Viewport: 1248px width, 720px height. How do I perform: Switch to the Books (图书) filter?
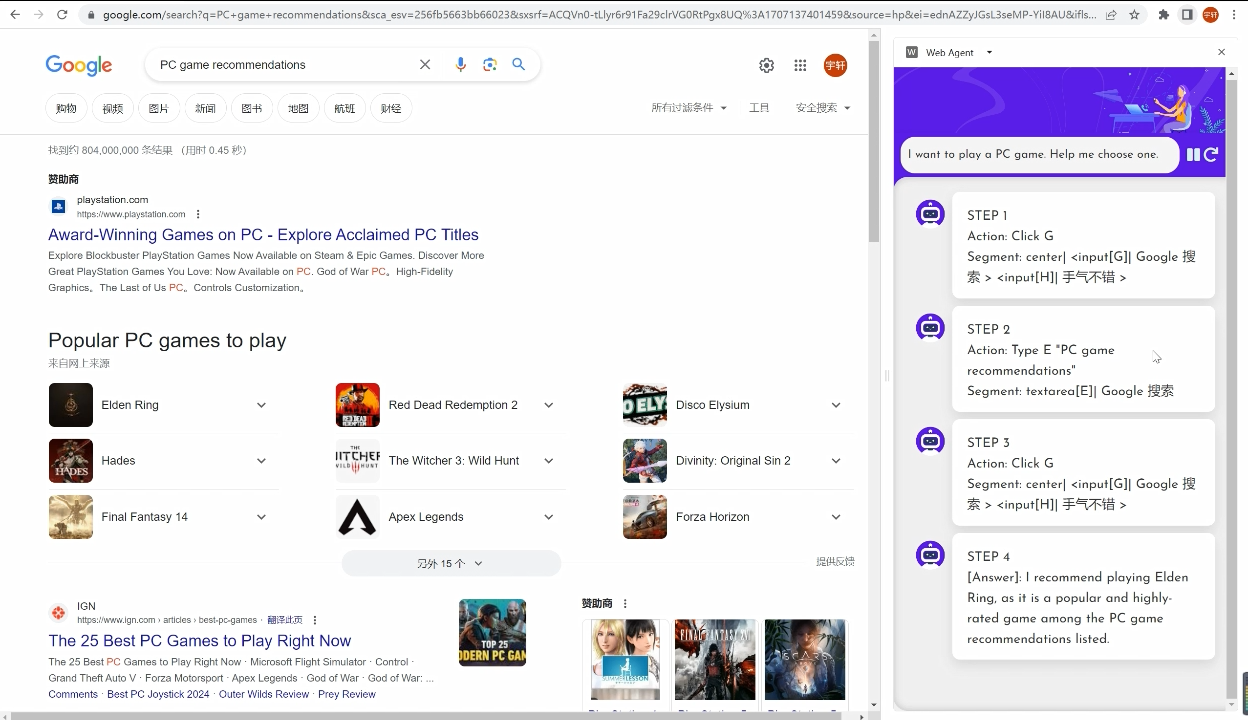(x=252, y=108)
